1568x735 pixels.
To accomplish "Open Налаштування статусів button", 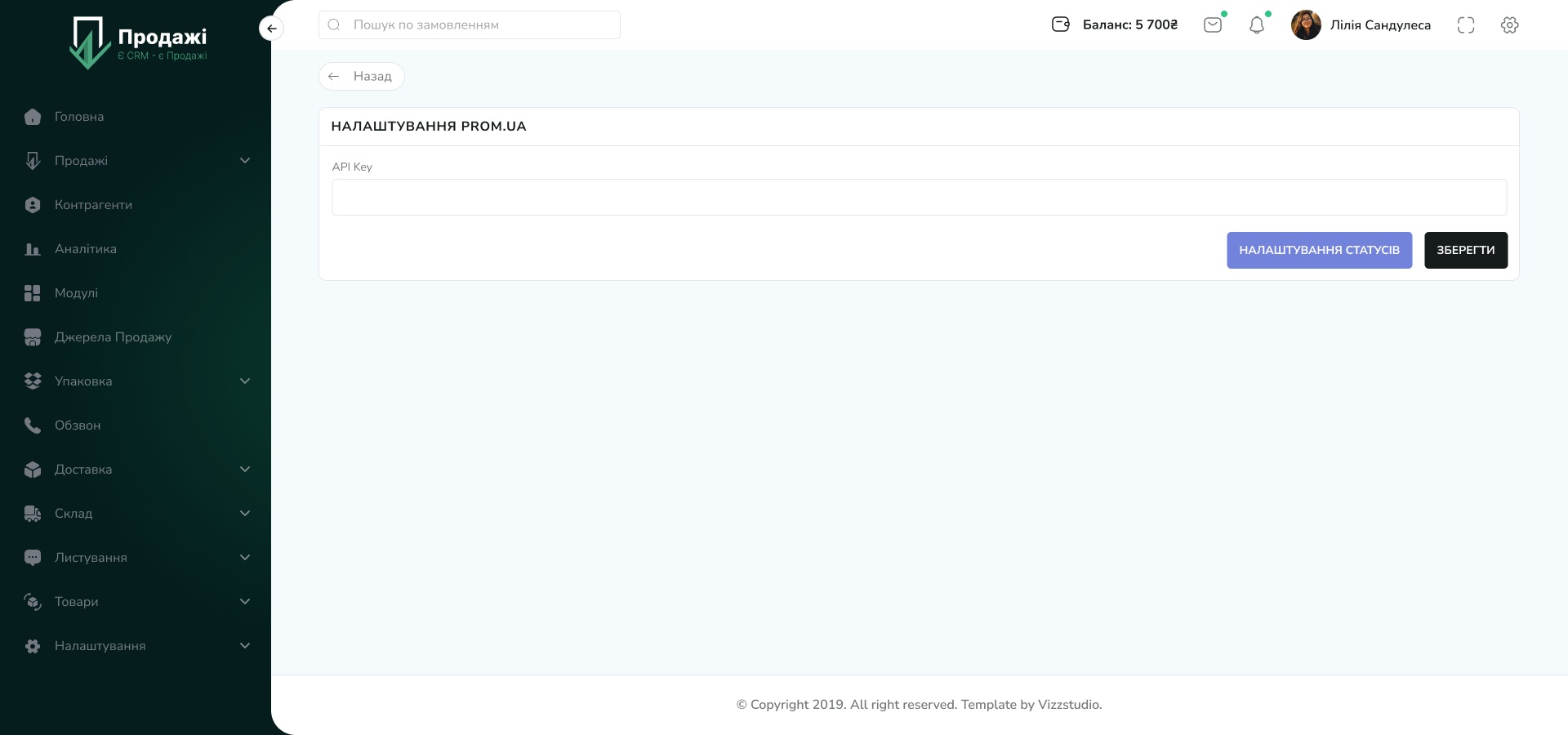I will (1319, 250).
